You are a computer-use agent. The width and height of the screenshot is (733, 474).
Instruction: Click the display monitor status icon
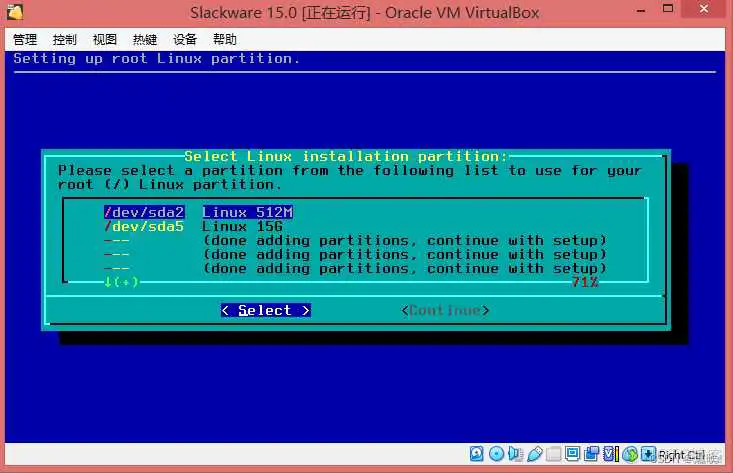[572, 453]
